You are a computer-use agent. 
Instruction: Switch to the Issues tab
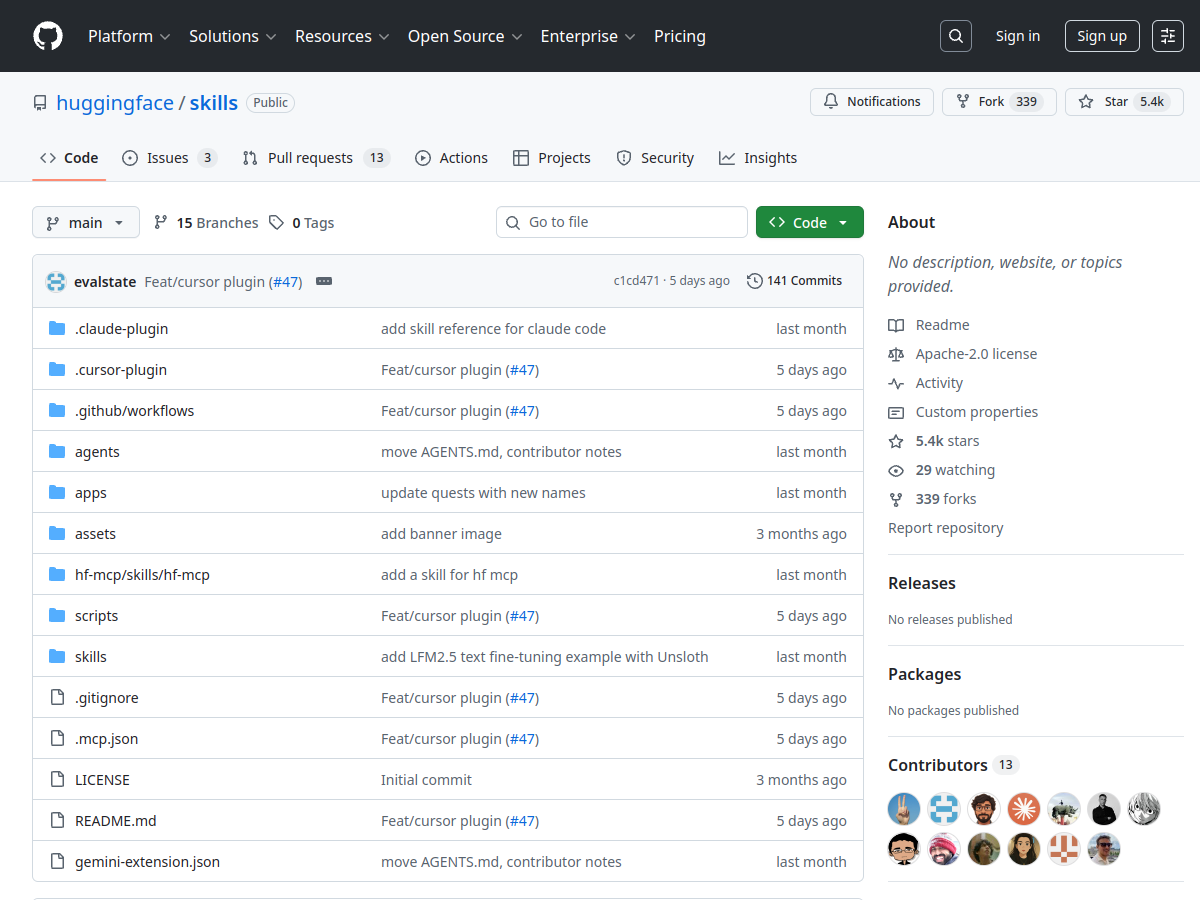[168, 158]
